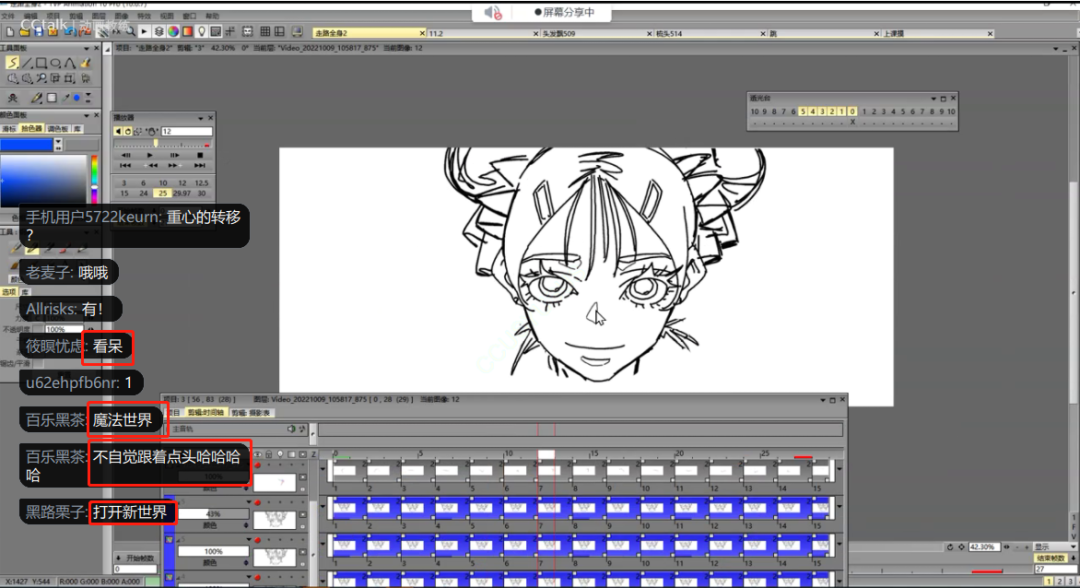Toggle the red record dot on the 43% layer
The image size is (1080, 588).
[x=258, y=503]
